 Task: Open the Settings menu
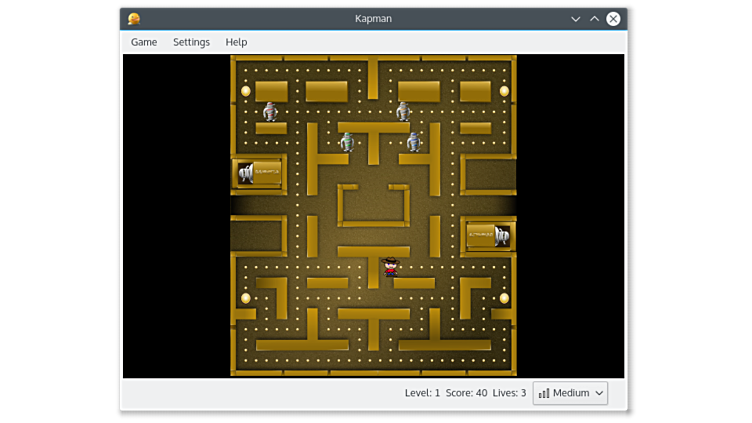pyautogui.click(x=191, y=42)
